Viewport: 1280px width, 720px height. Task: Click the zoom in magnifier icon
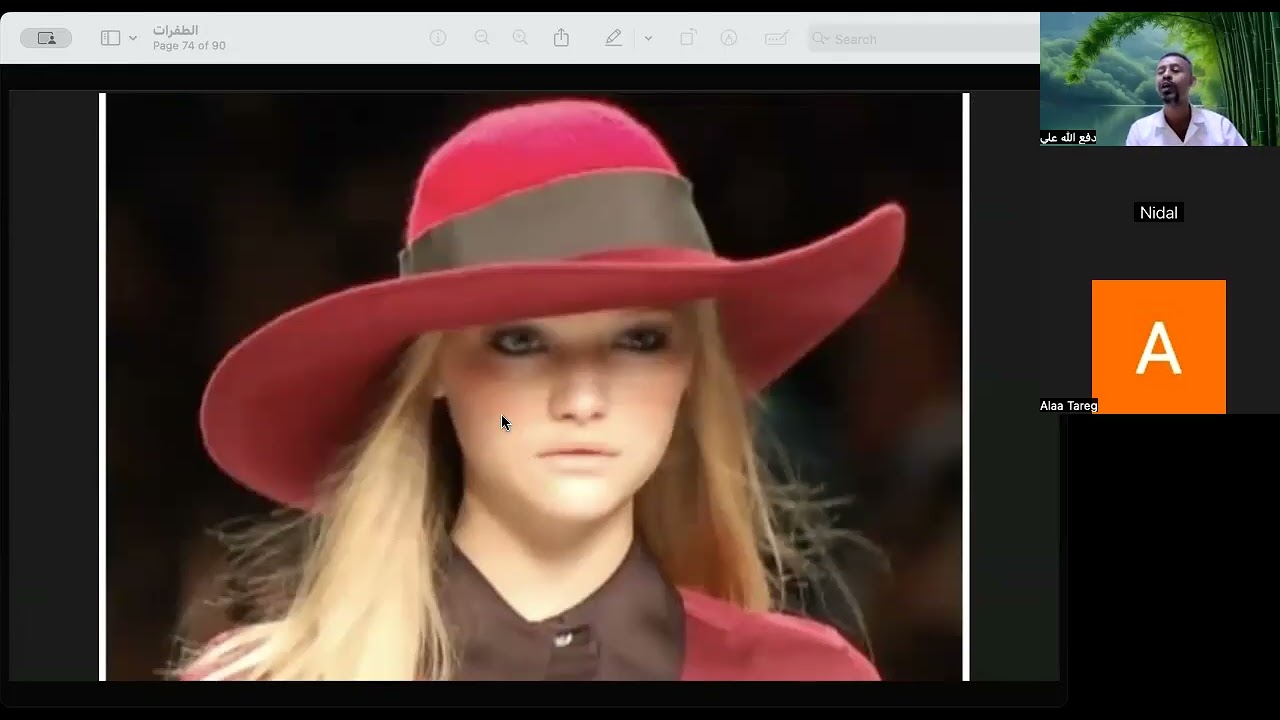[x=520, y=38]
